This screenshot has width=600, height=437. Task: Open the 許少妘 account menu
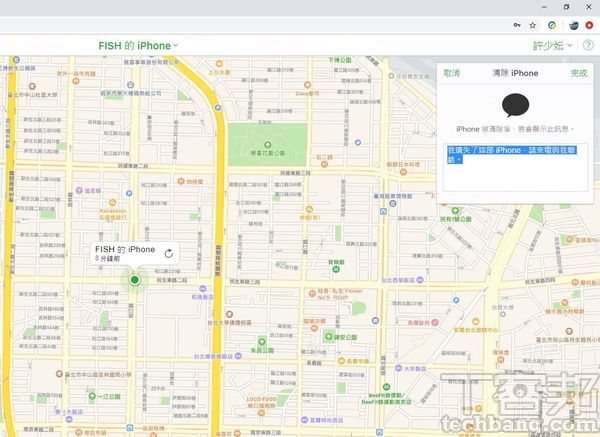pos(553,46)
